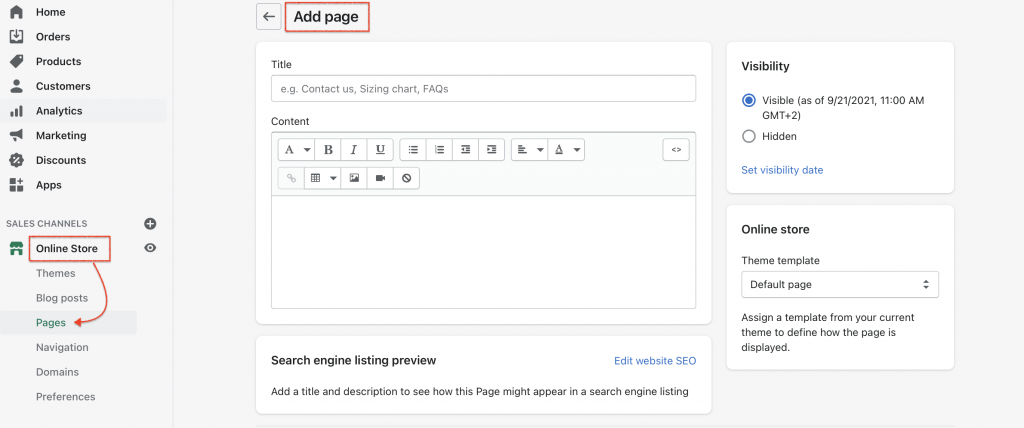
Task: Select the Visible radio option
Action: 749,101
